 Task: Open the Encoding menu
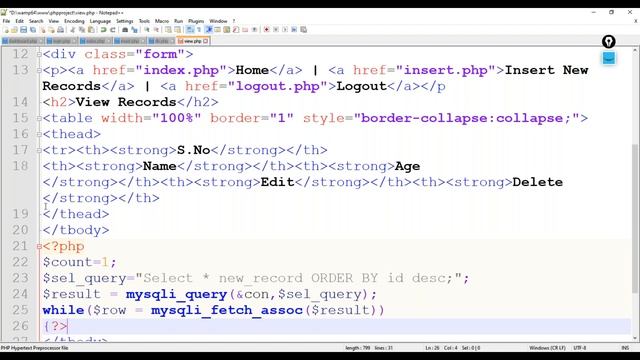pos(74,21)
